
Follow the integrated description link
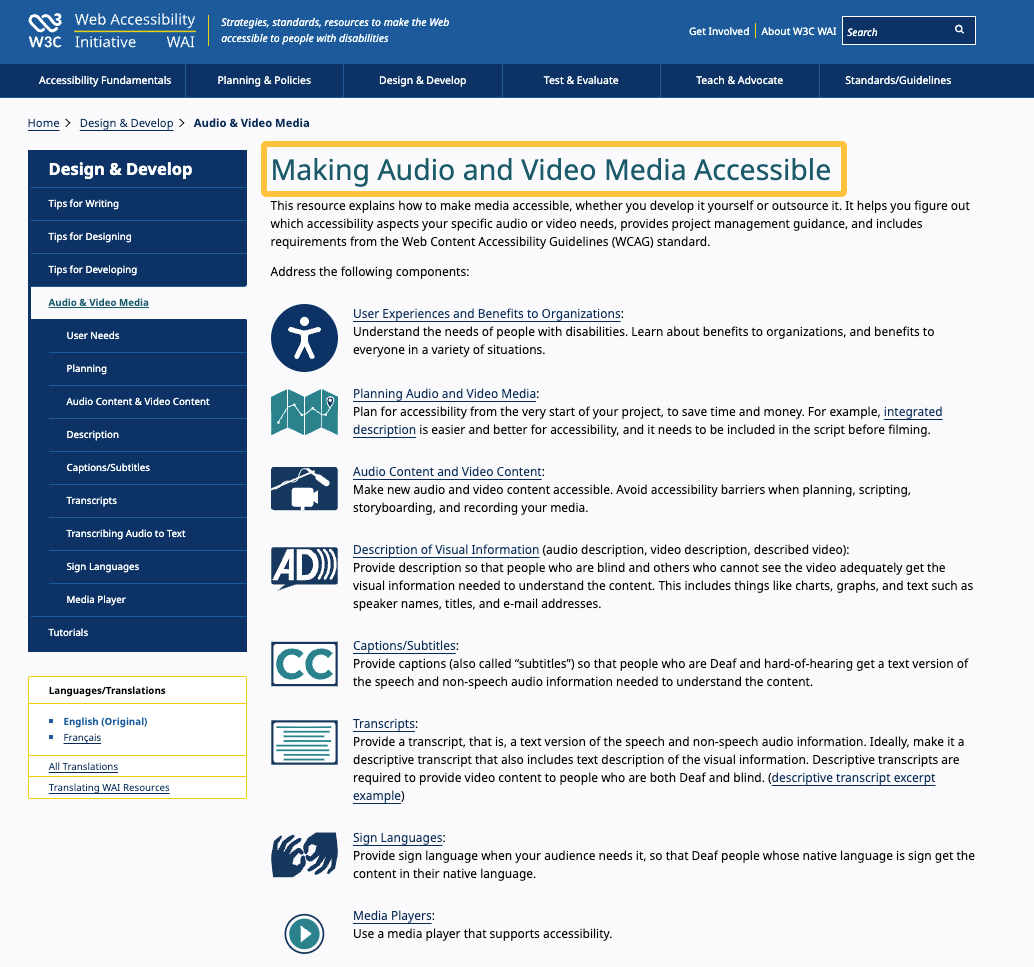(913, 412)
